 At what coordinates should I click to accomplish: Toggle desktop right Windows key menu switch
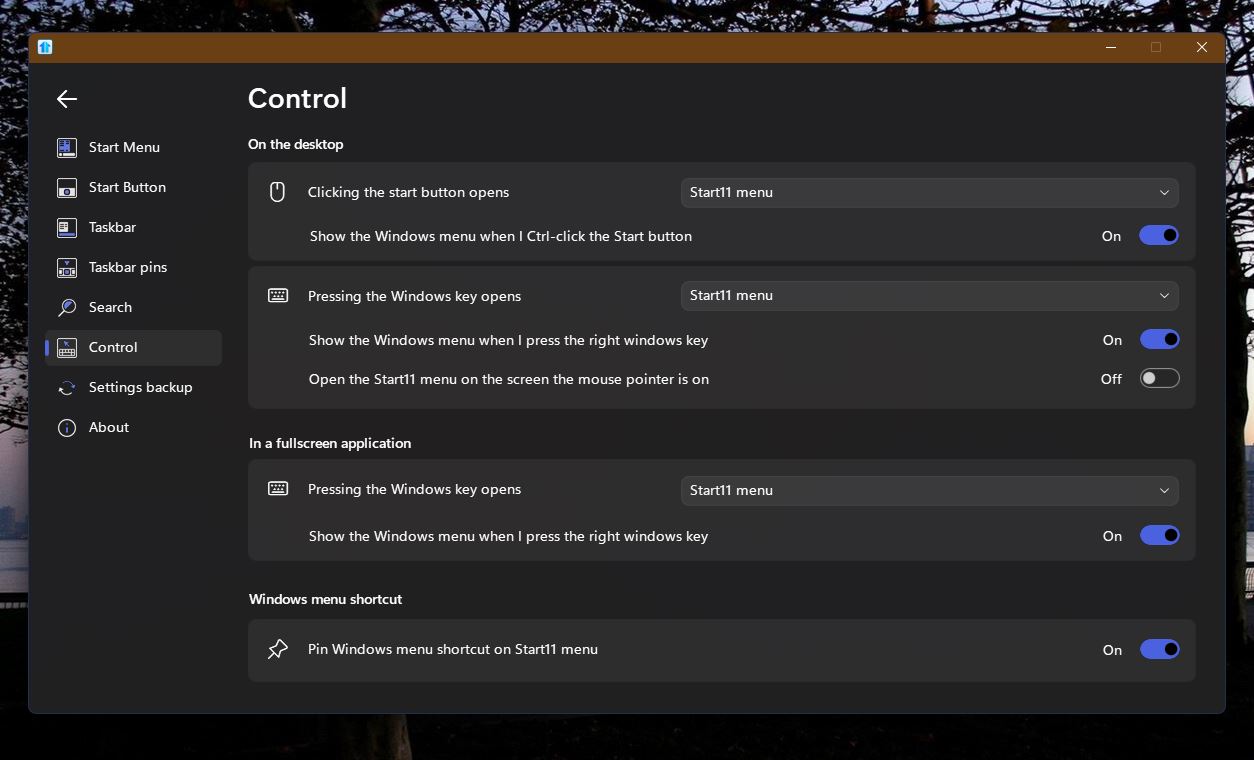coord(1159,340)
